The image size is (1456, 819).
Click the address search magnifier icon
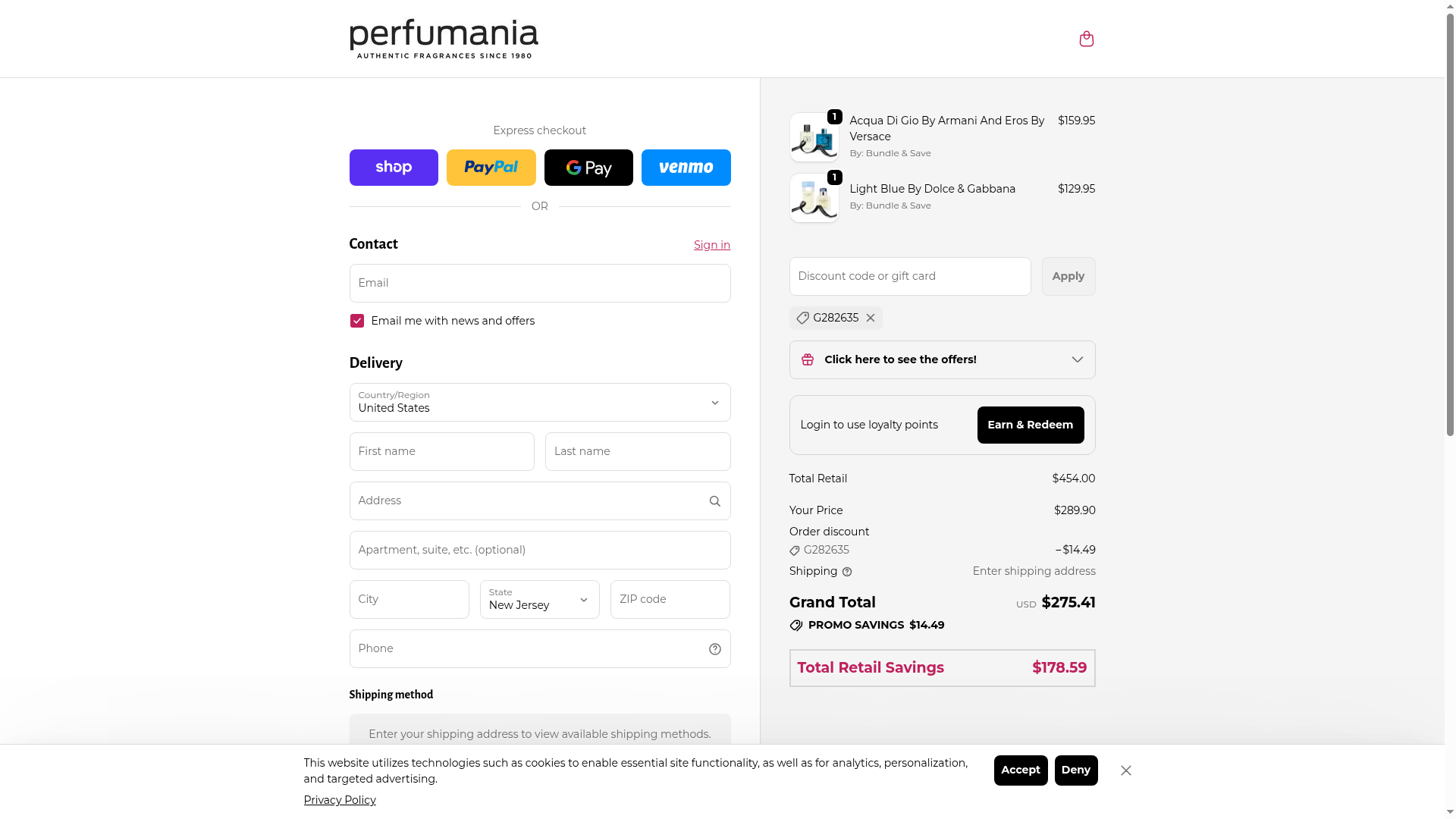tap(714, 501)
